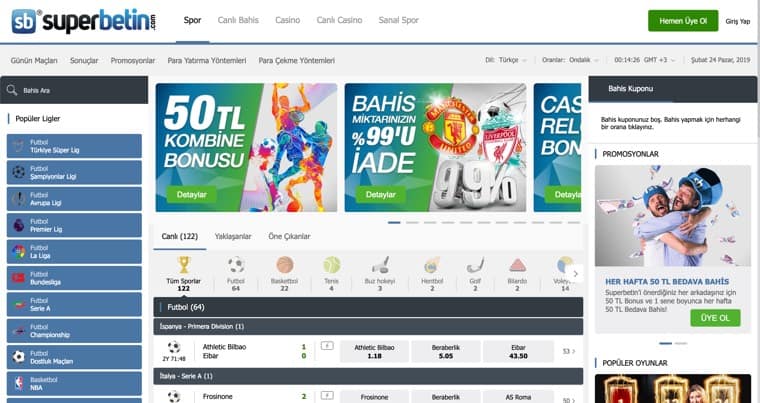Collapse İspanya - Primera Division section
Image resolution: width=760 pixels, height=403 pixels.
click(368, 326)
